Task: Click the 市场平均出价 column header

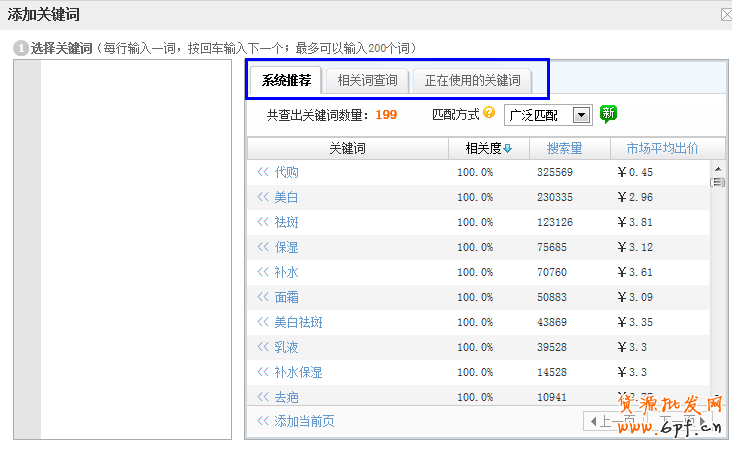Action: click(x=662, y=149)
